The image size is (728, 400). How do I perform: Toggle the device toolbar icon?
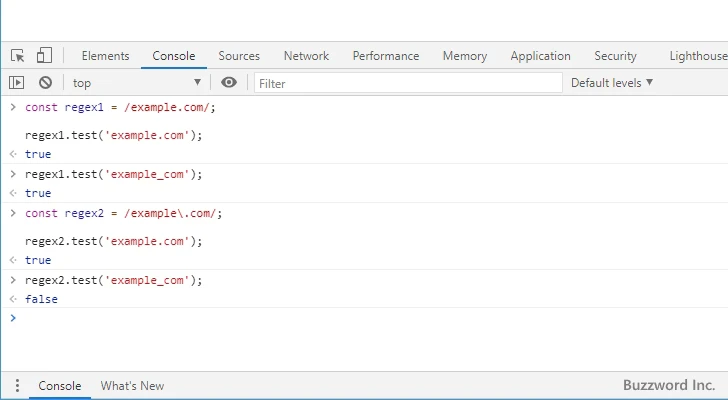click(44, 56)
